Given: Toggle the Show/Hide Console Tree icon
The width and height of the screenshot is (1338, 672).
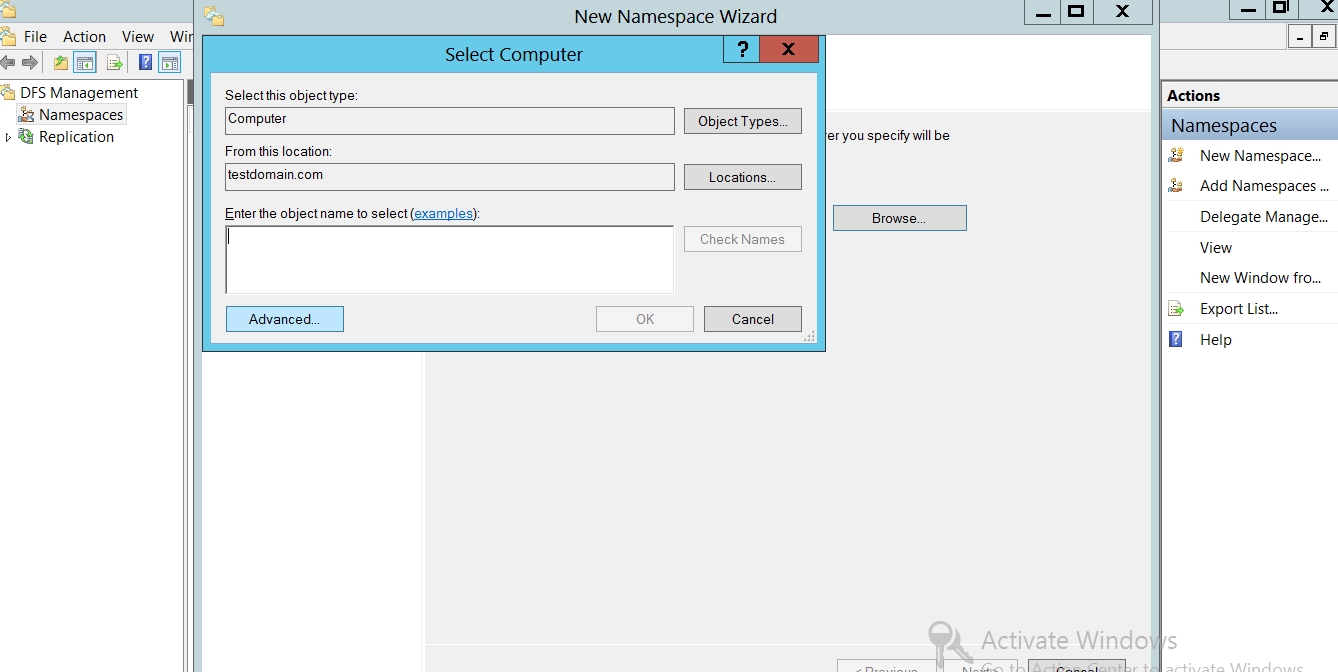Looking at the screenshot, I should pyautogui.click(x=86, y=63).
